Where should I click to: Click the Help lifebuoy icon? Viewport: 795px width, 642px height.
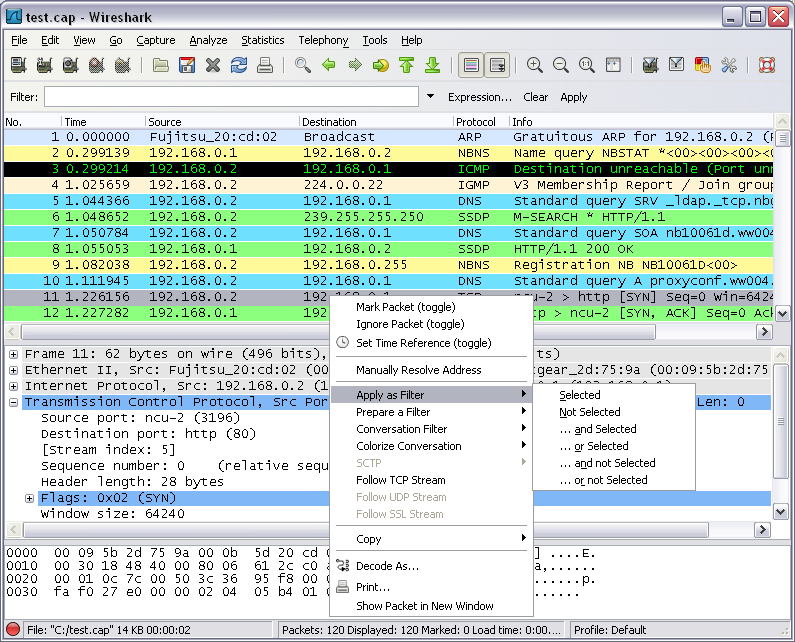click(767, 66)
